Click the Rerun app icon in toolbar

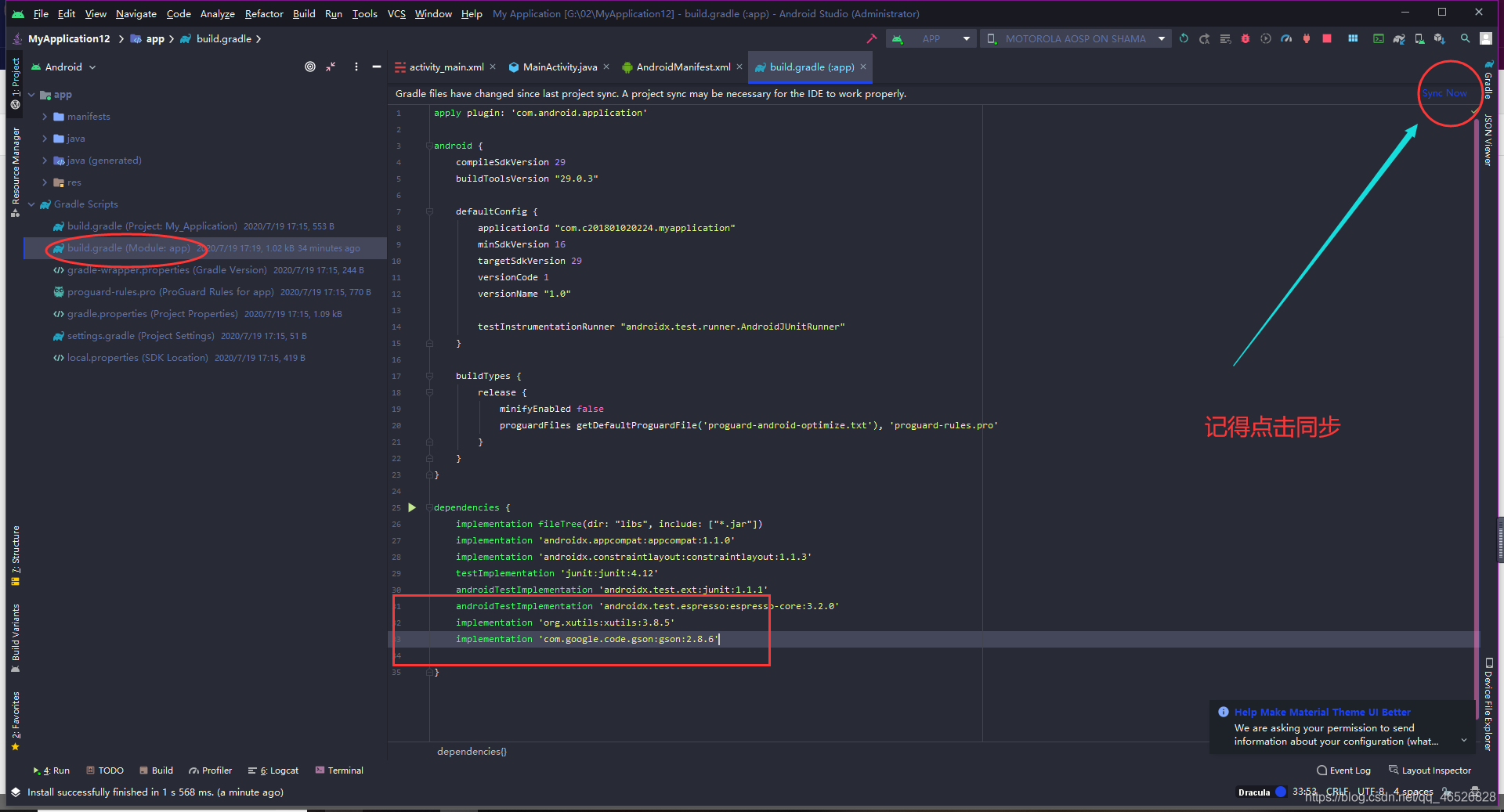tap(1184, 38)
